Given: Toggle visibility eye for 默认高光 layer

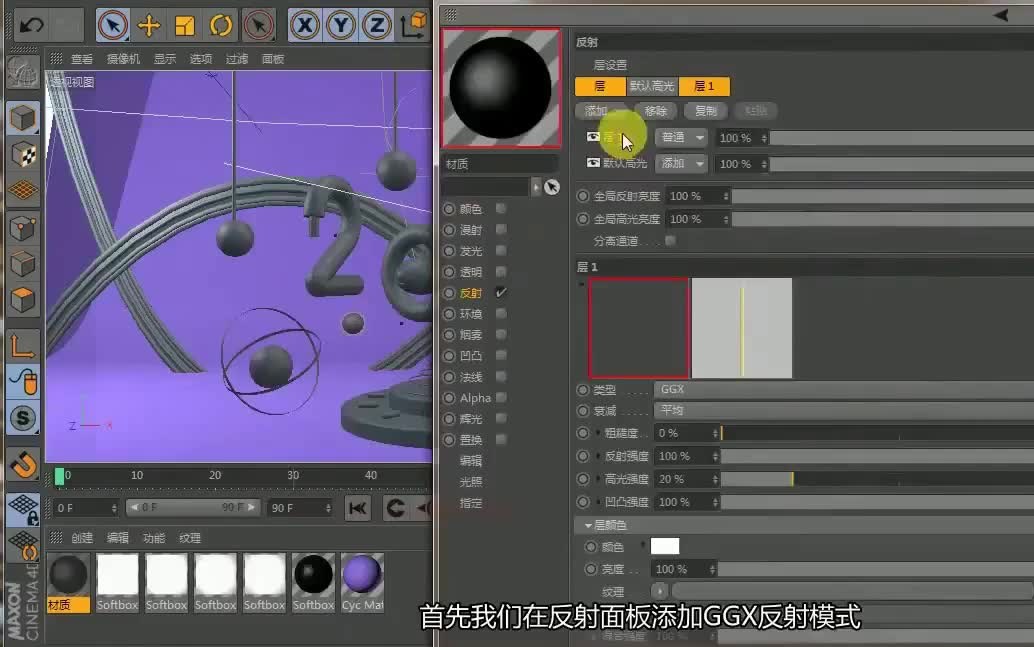Looking at the screenshot, I should (x=593, y=163).
